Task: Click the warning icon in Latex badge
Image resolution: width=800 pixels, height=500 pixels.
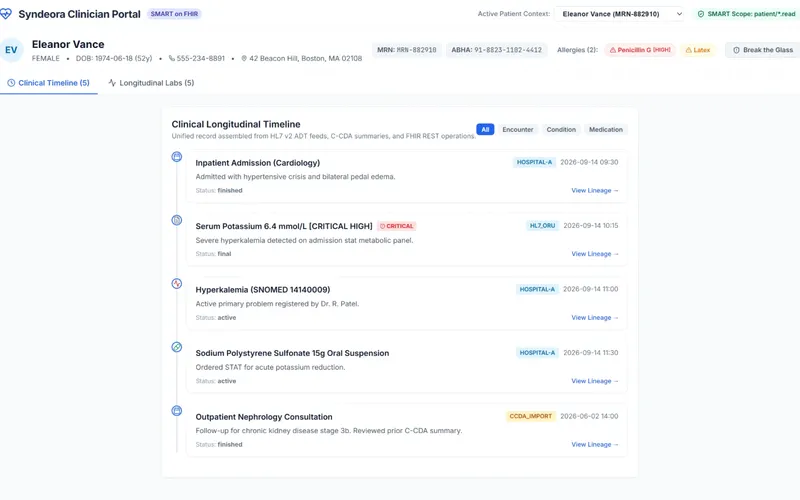Action: pyautogui.click(x=689, y=50)
